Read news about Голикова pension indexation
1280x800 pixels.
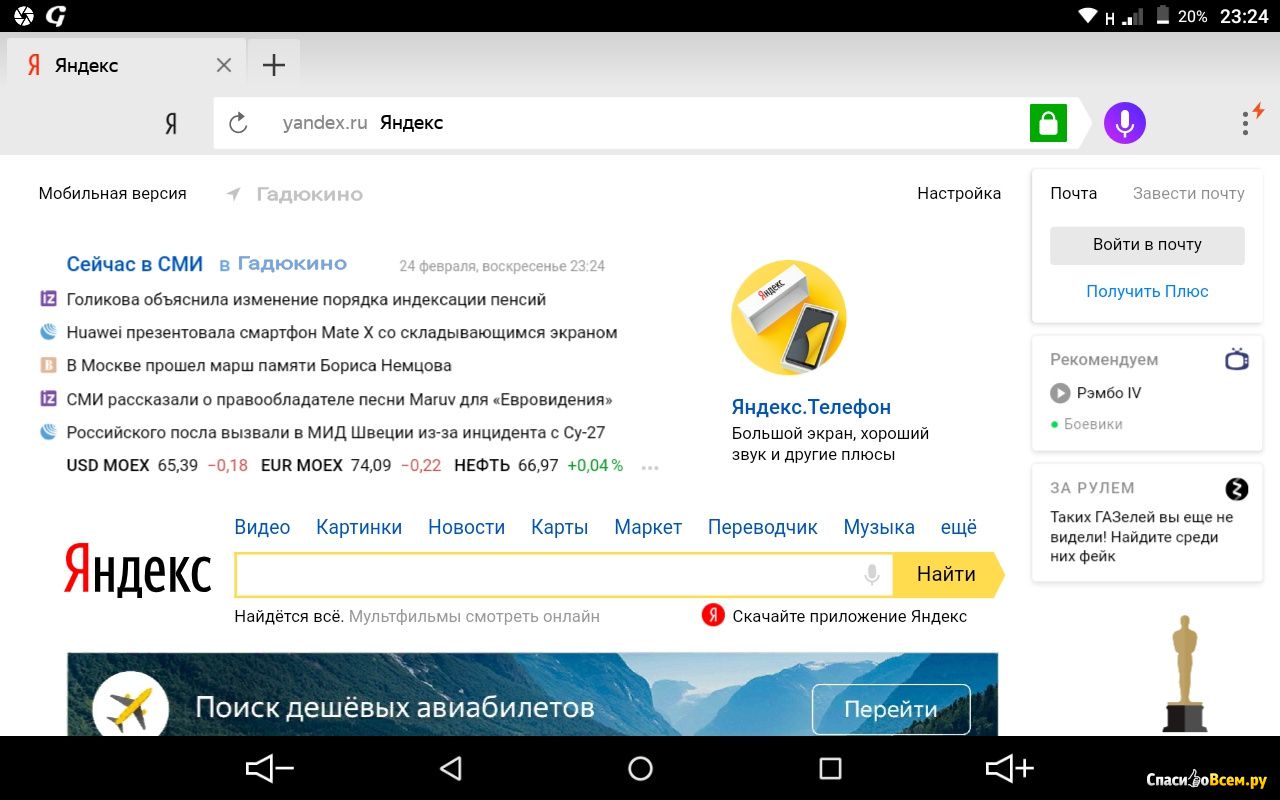pos(306,299)
